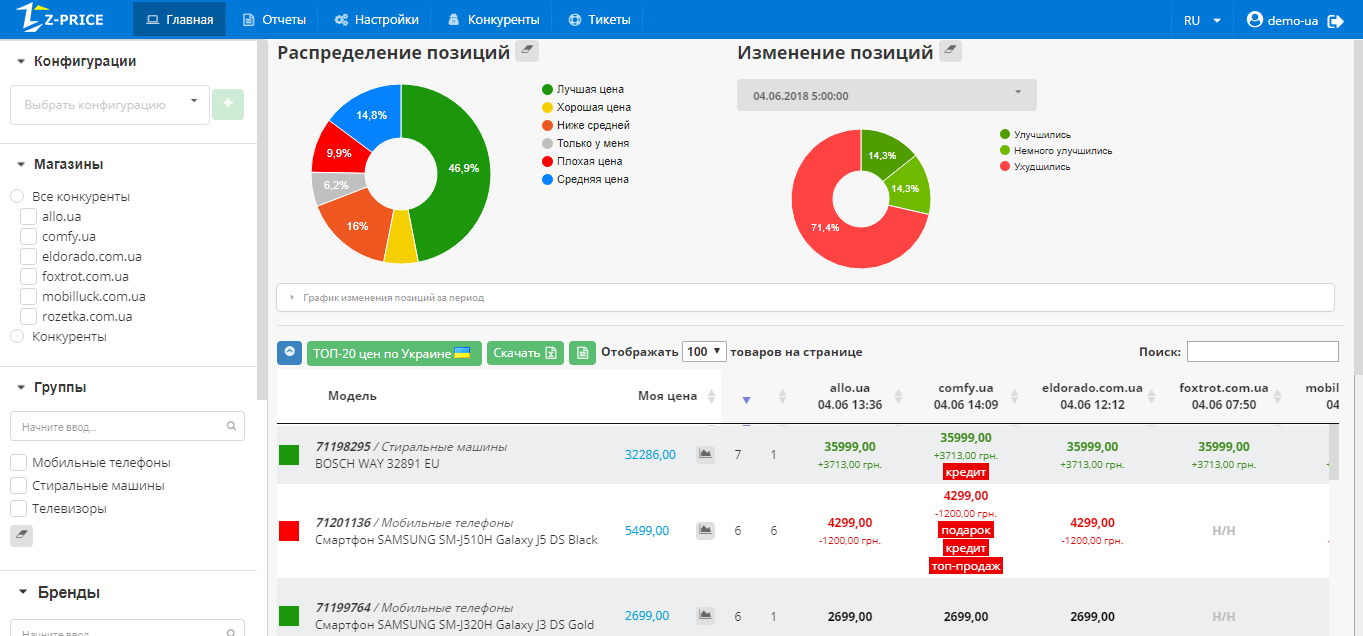The height and width of the screenshot is (636, 1363).
Task: Check the allo.ua store checkbox
Action: click(x=29, y=217)
